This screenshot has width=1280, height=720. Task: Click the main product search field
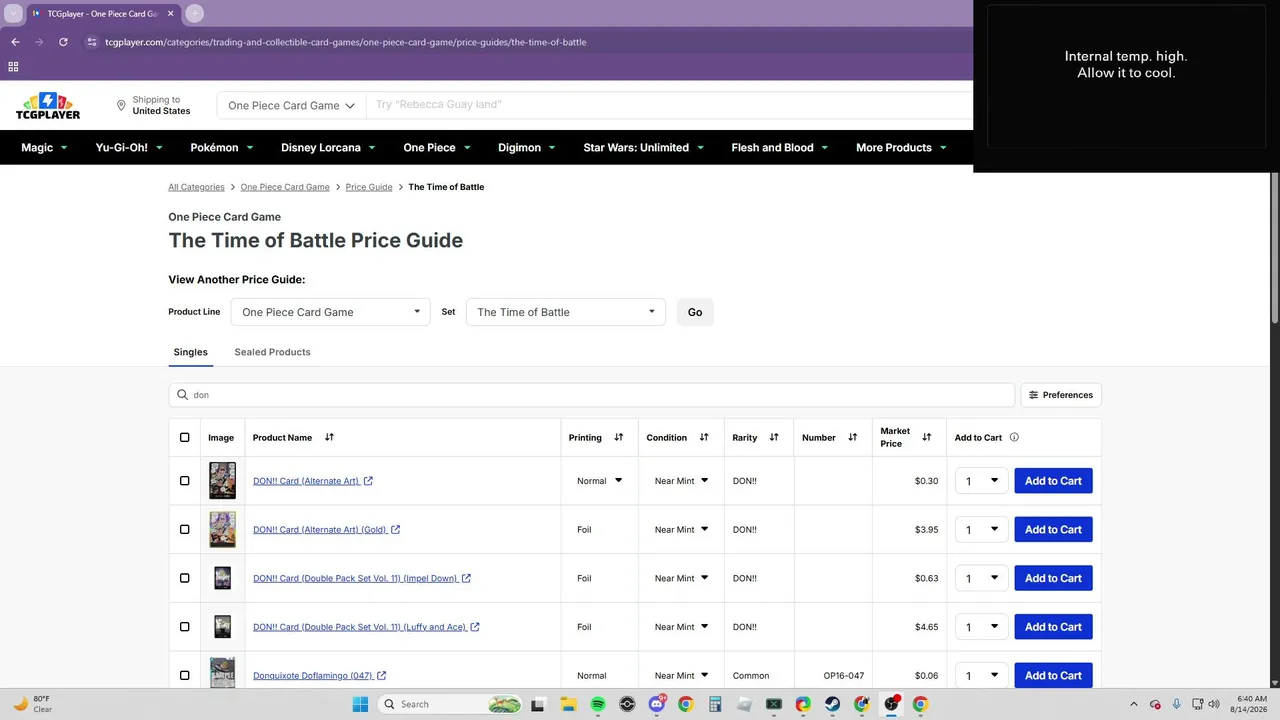tap(670, 105)
